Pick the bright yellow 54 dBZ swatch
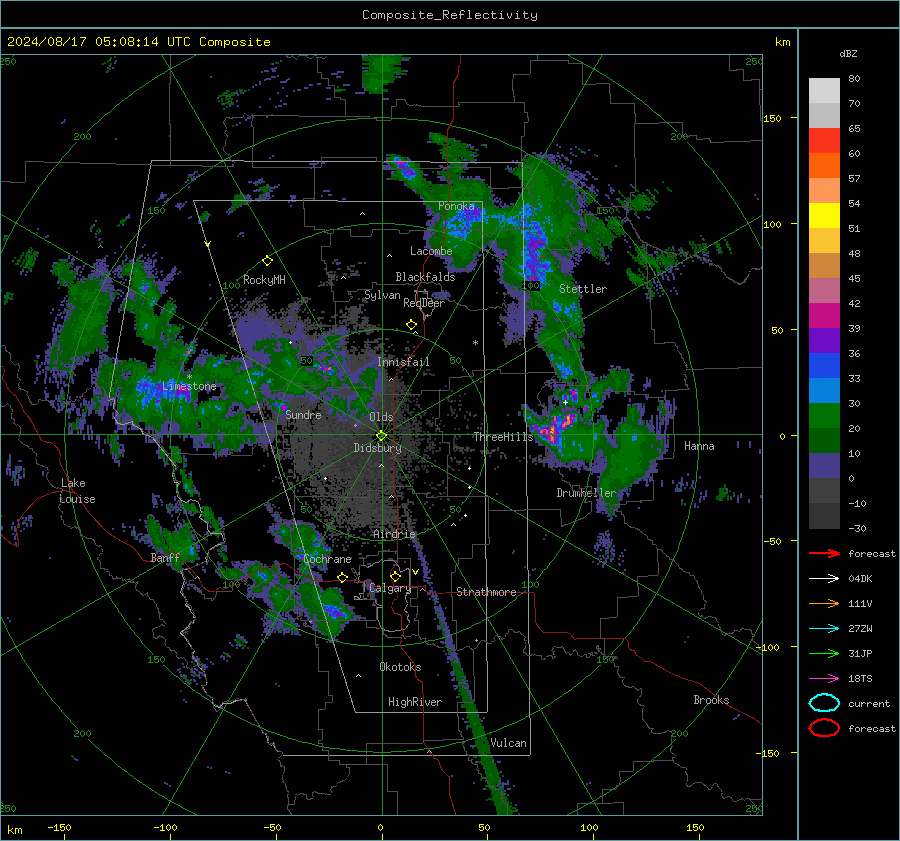Image resolution: width=900 pixels, height=841 pixels. [x=824, y=215]
